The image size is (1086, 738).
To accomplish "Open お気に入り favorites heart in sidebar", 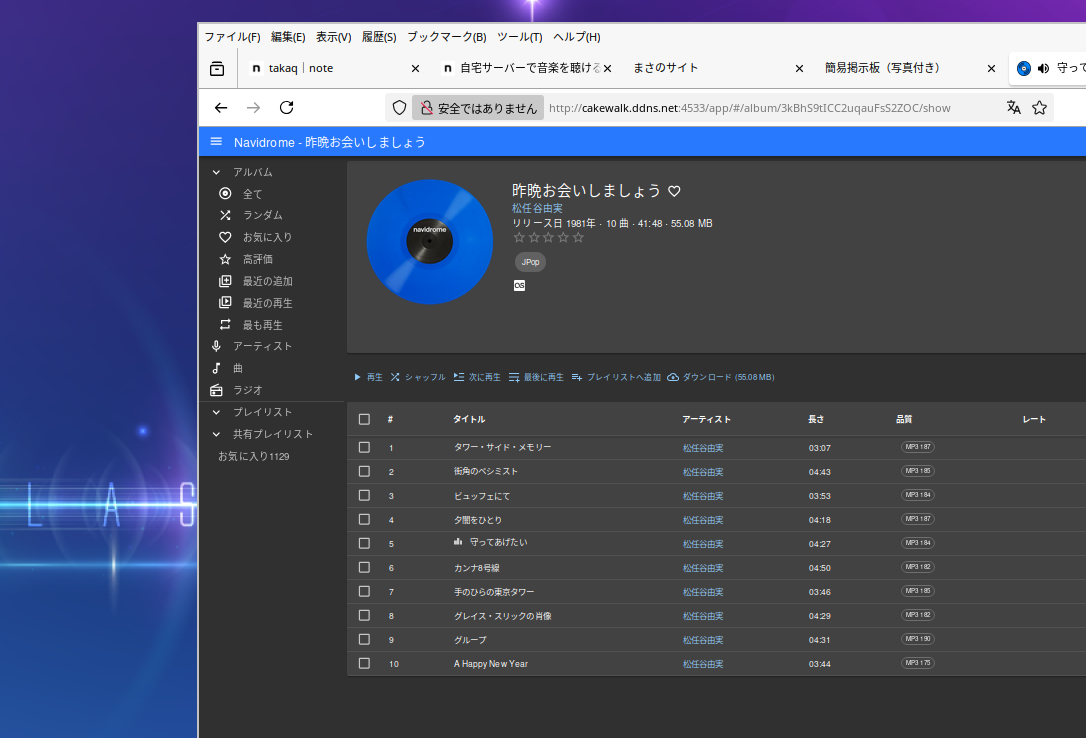I will click(225, 237).
